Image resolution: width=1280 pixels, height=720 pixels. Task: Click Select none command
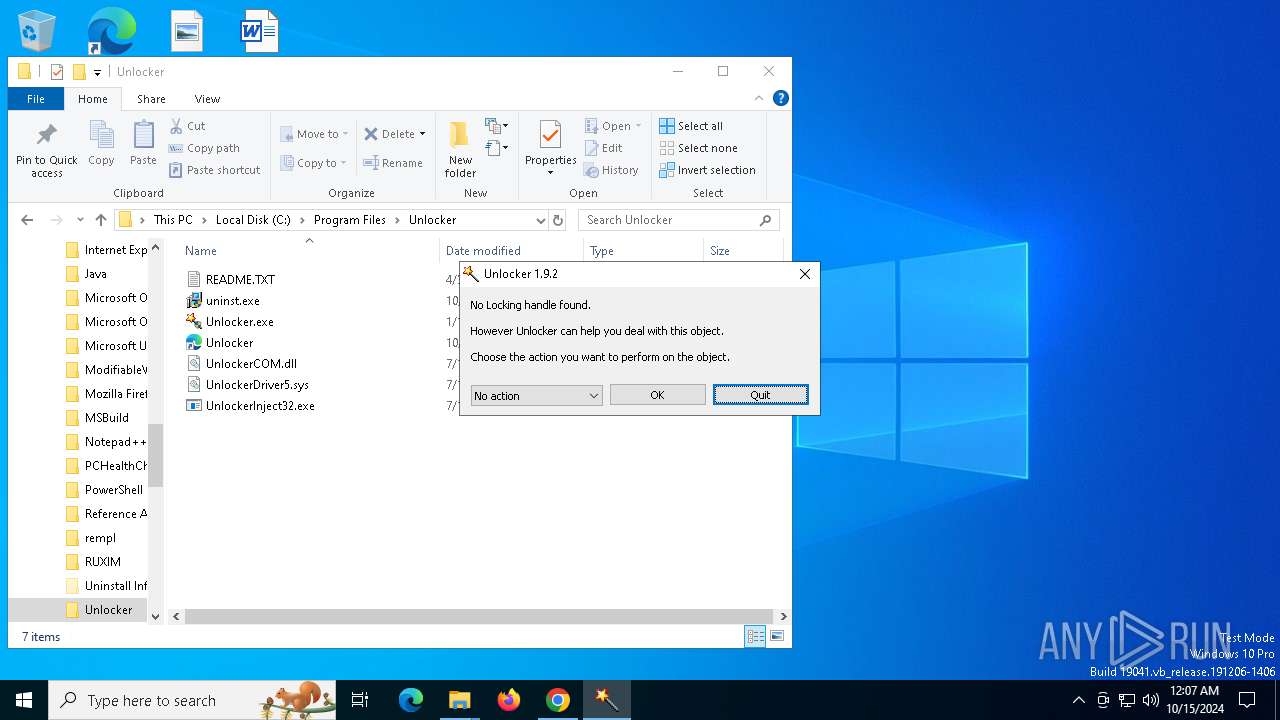(698, 148)
